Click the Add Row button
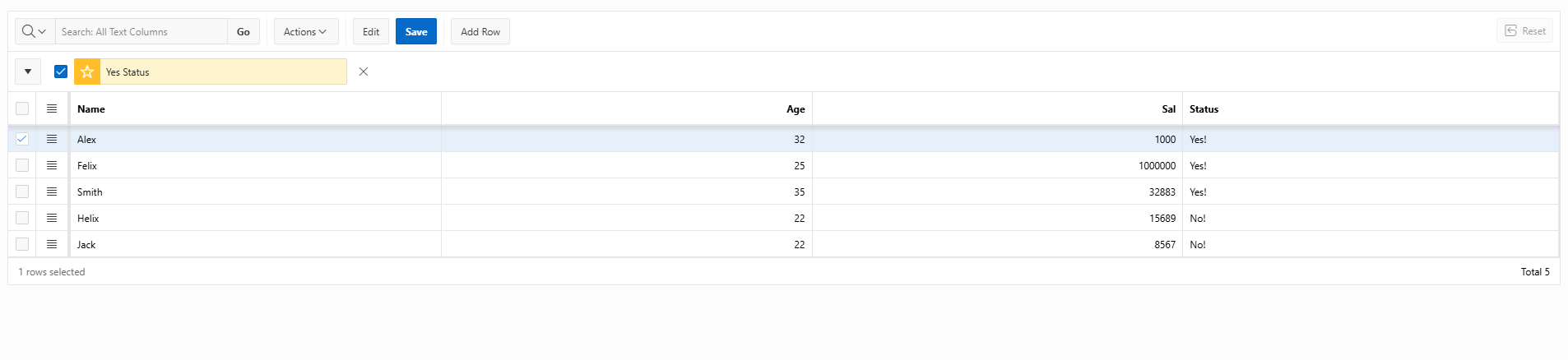 point(480,31)
